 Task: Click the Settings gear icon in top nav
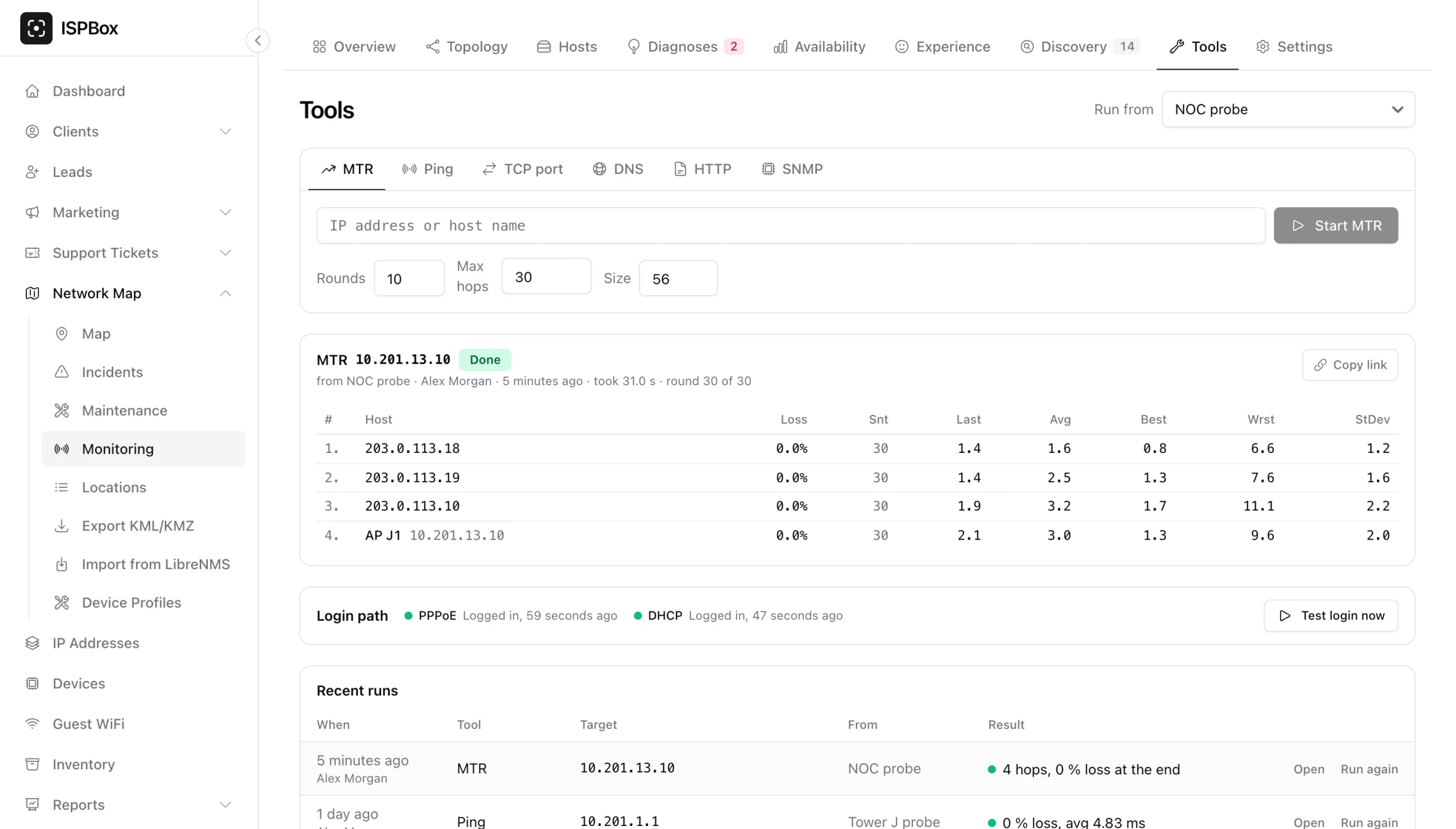pyautogui.click(x=1262, y=47)
